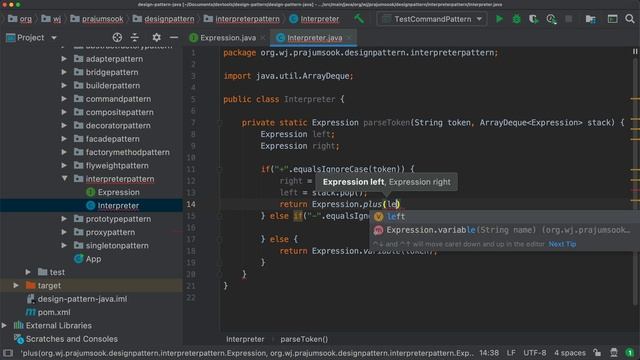Click the inspections hector icon in status bar

pyautogui.click(x=614, y=353)
